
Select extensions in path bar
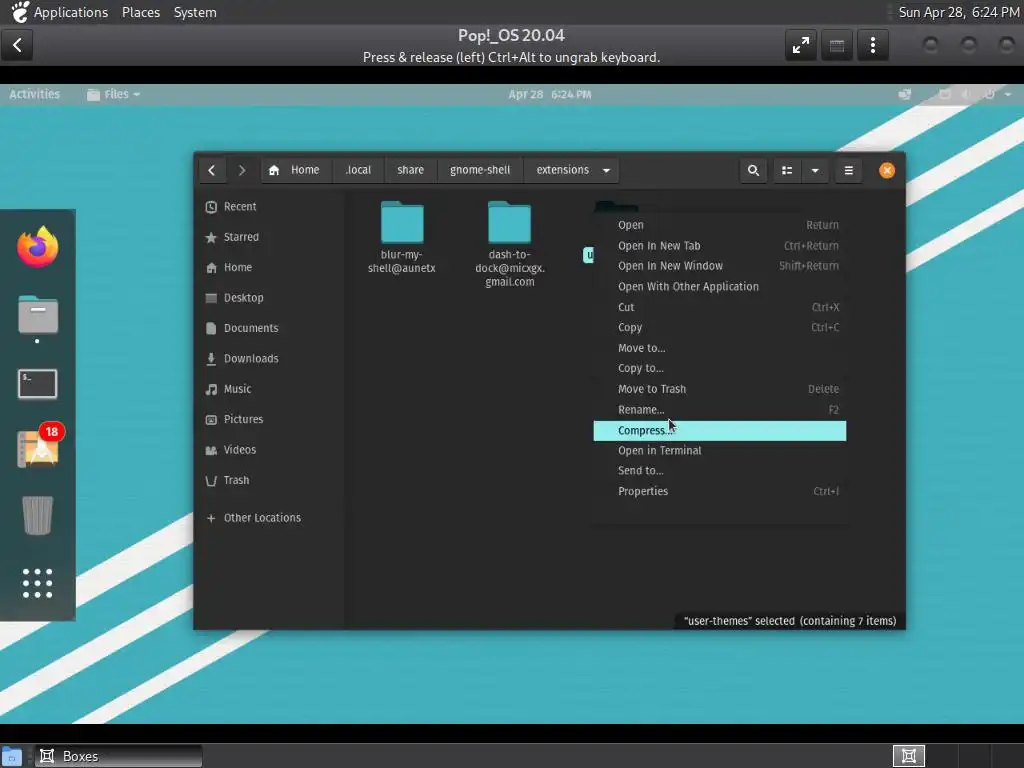click(x=562, y=170)
